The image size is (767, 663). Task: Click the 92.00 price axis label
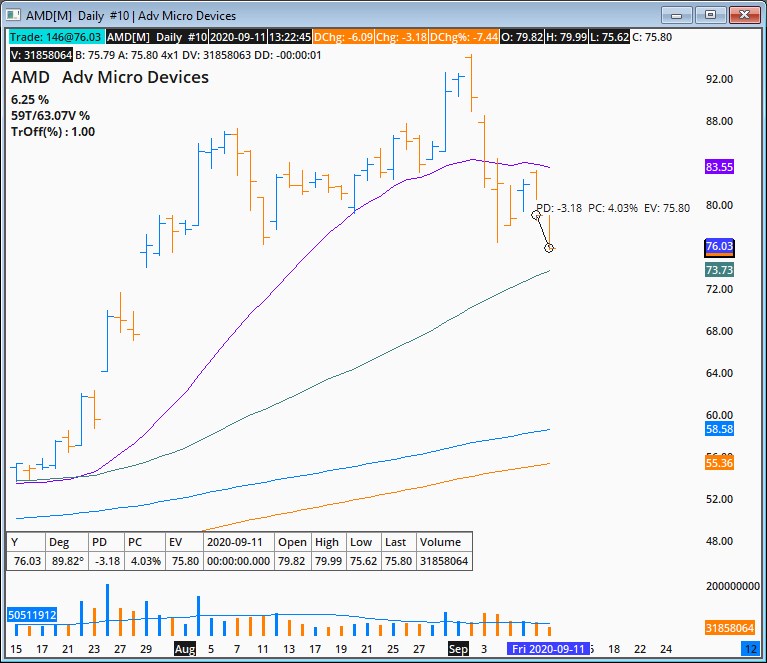click(719, 79)
